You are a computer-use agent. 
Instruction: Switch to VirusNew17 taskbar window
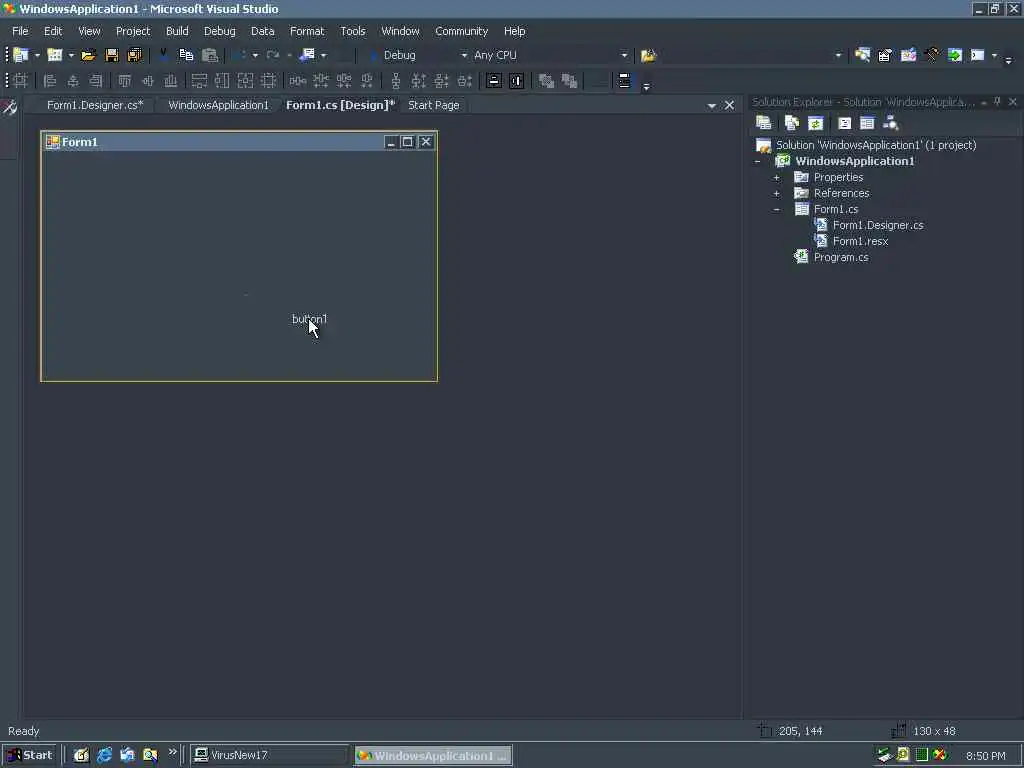269,755
